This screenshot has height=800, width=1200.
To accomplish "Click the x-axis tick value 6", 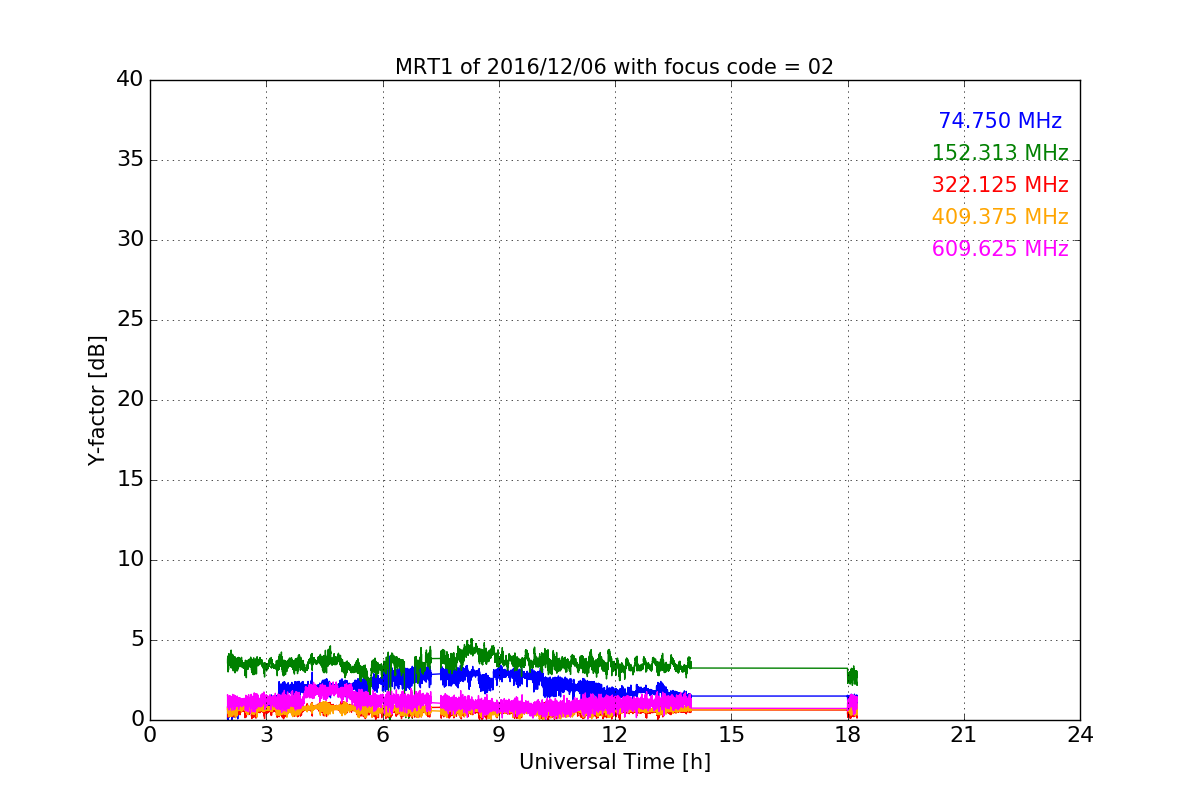I will click(x=383, y=735).
